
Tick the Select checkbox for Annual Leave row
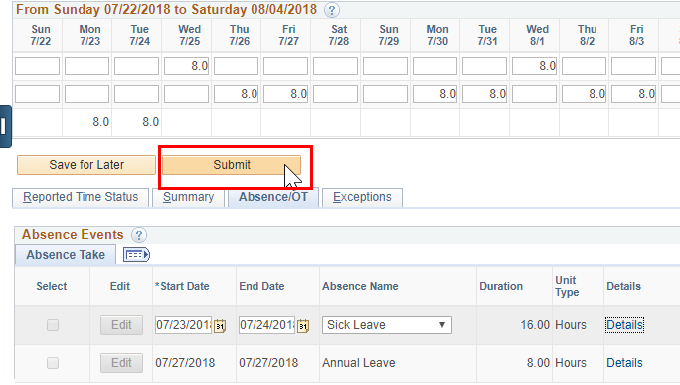[53, 362]
